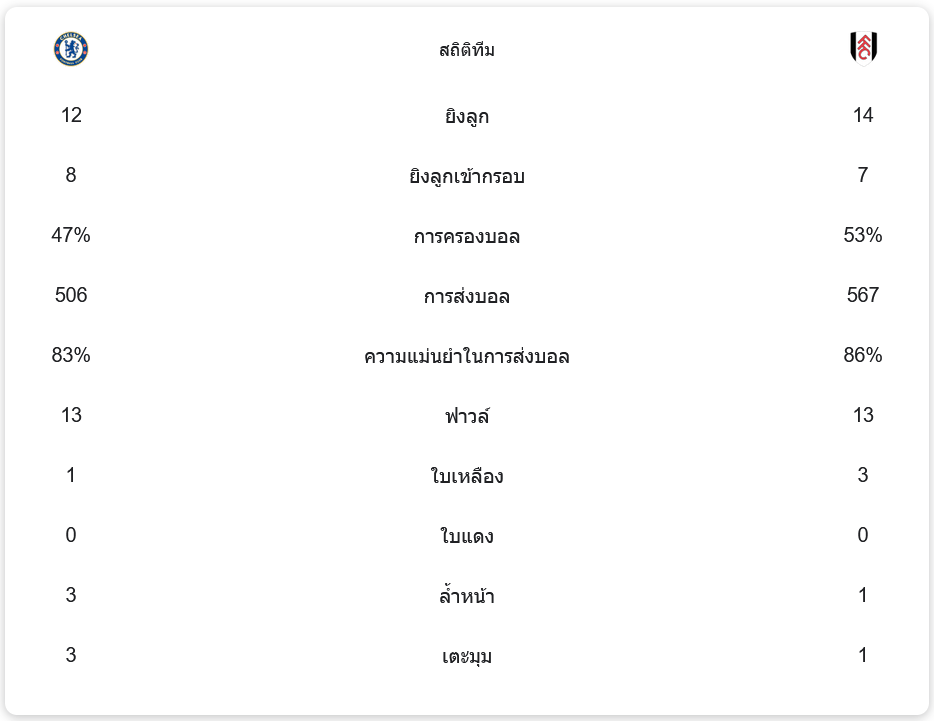Click the Fulham club crest
This screenshot has width=934, height=721.
click(863, 48)
